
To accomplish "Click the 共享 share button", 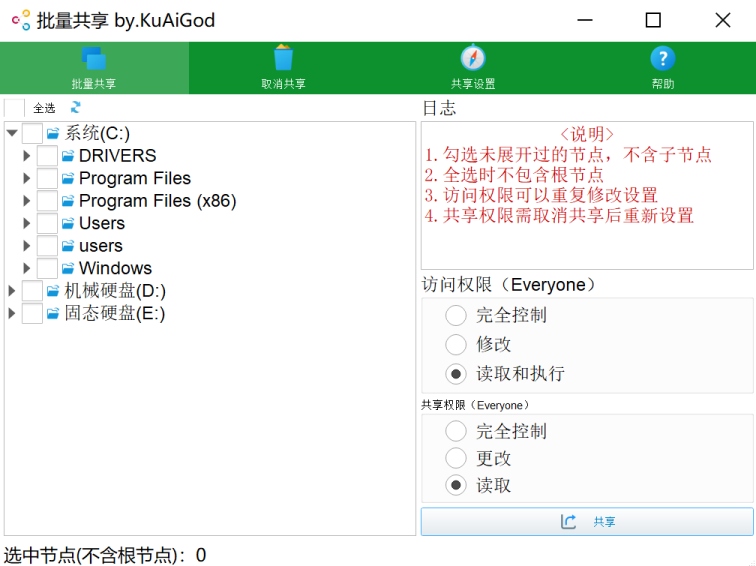I will [587, 521].
